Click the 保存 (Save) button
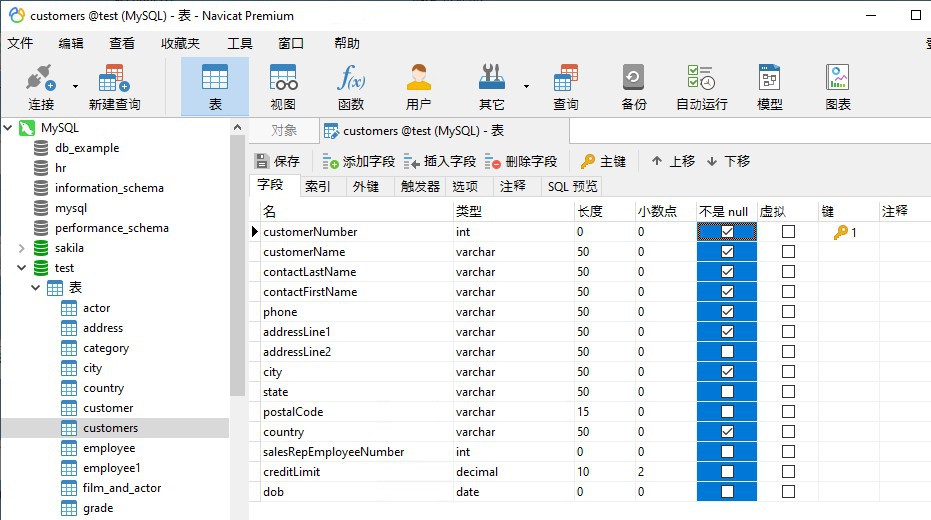The image size is (931, 520). (277, 161)
